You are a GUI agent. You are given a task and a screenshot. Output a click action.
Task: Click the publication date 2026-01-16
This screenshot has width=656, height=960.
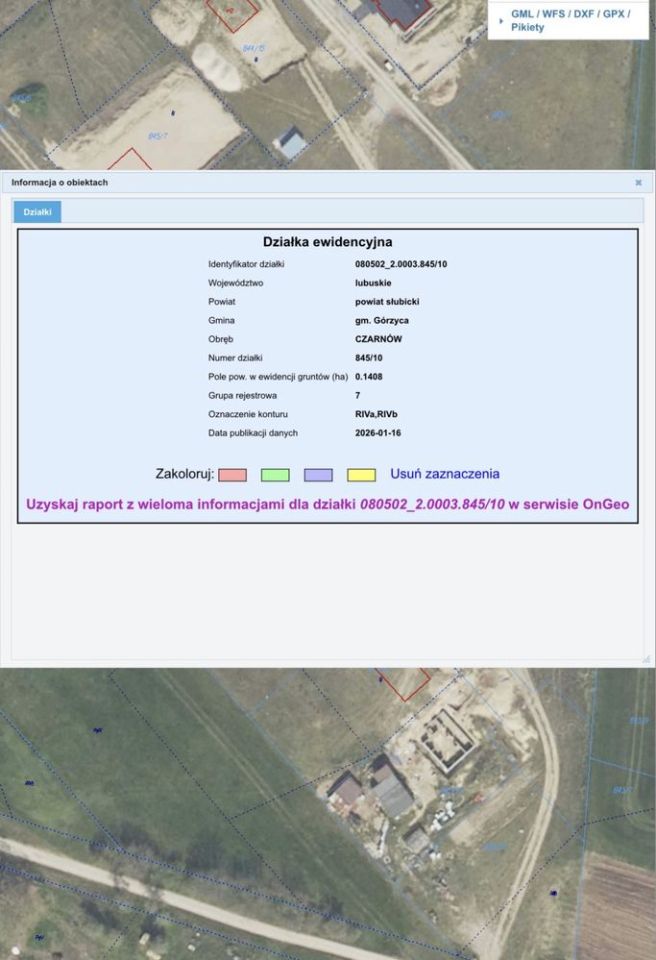point(378,433)
